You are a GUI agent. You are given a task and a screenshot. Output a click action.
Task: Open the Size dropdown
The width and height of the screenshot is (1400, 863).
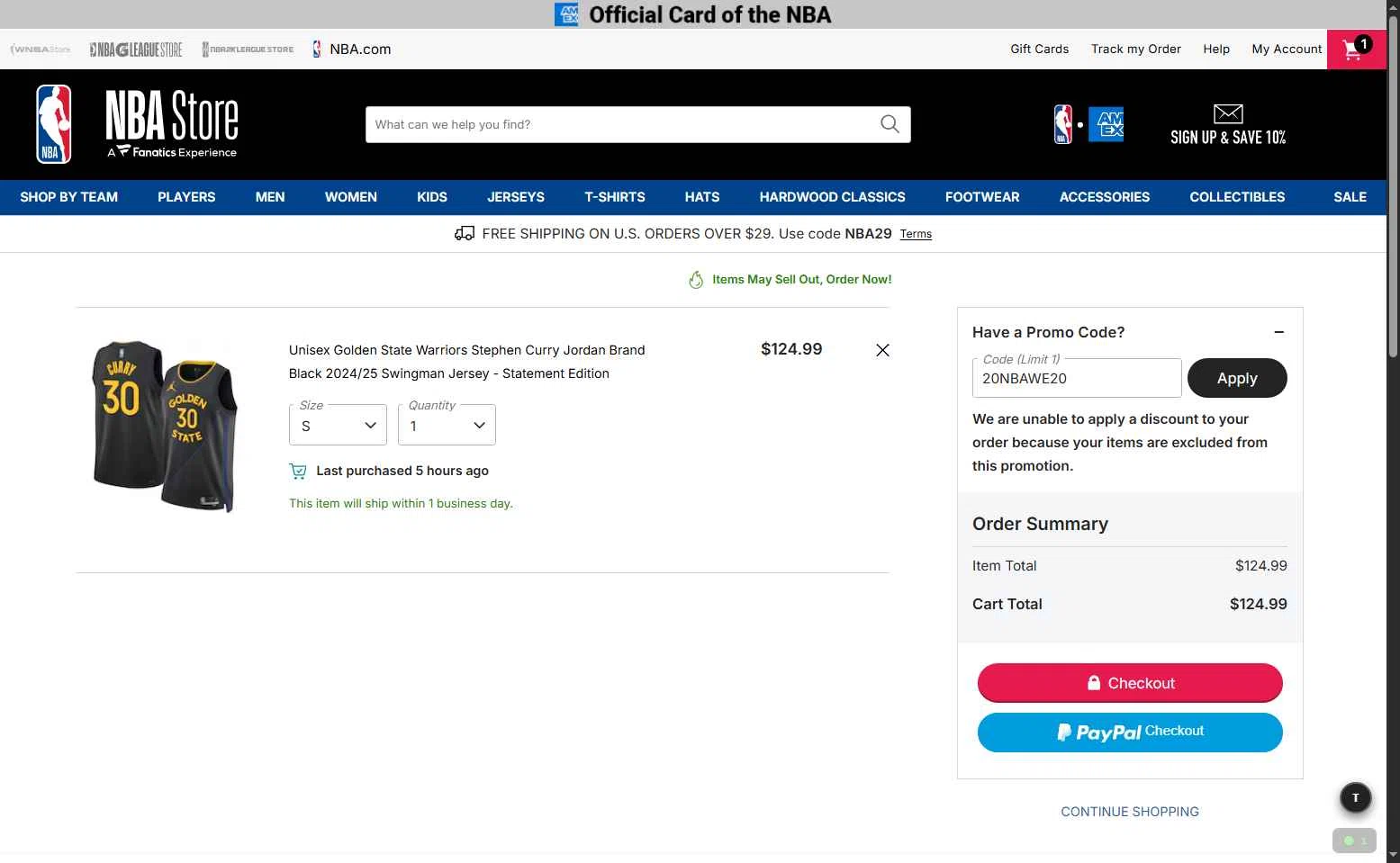point(338,425)
